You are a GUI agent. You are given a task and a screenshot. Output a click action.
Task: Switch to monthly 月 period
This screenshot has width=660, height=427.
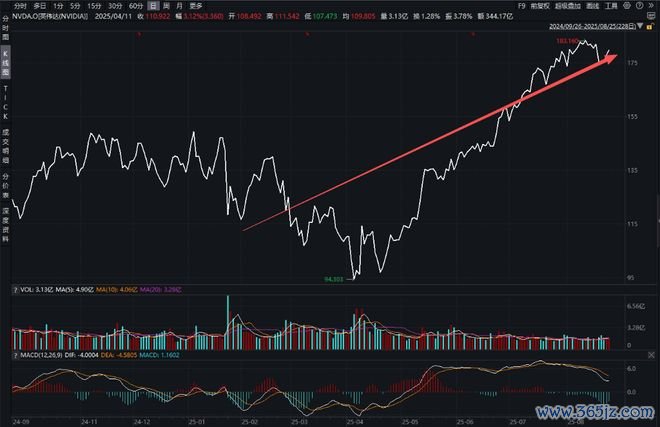178,6
